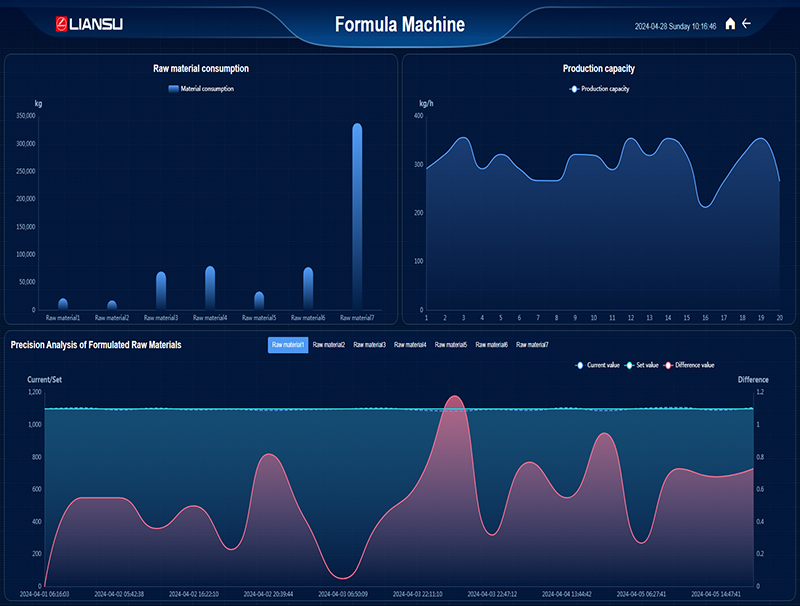Switch to the Raw material4 tab
This screenshot has height=606, width=800.
tap(410, 345)
